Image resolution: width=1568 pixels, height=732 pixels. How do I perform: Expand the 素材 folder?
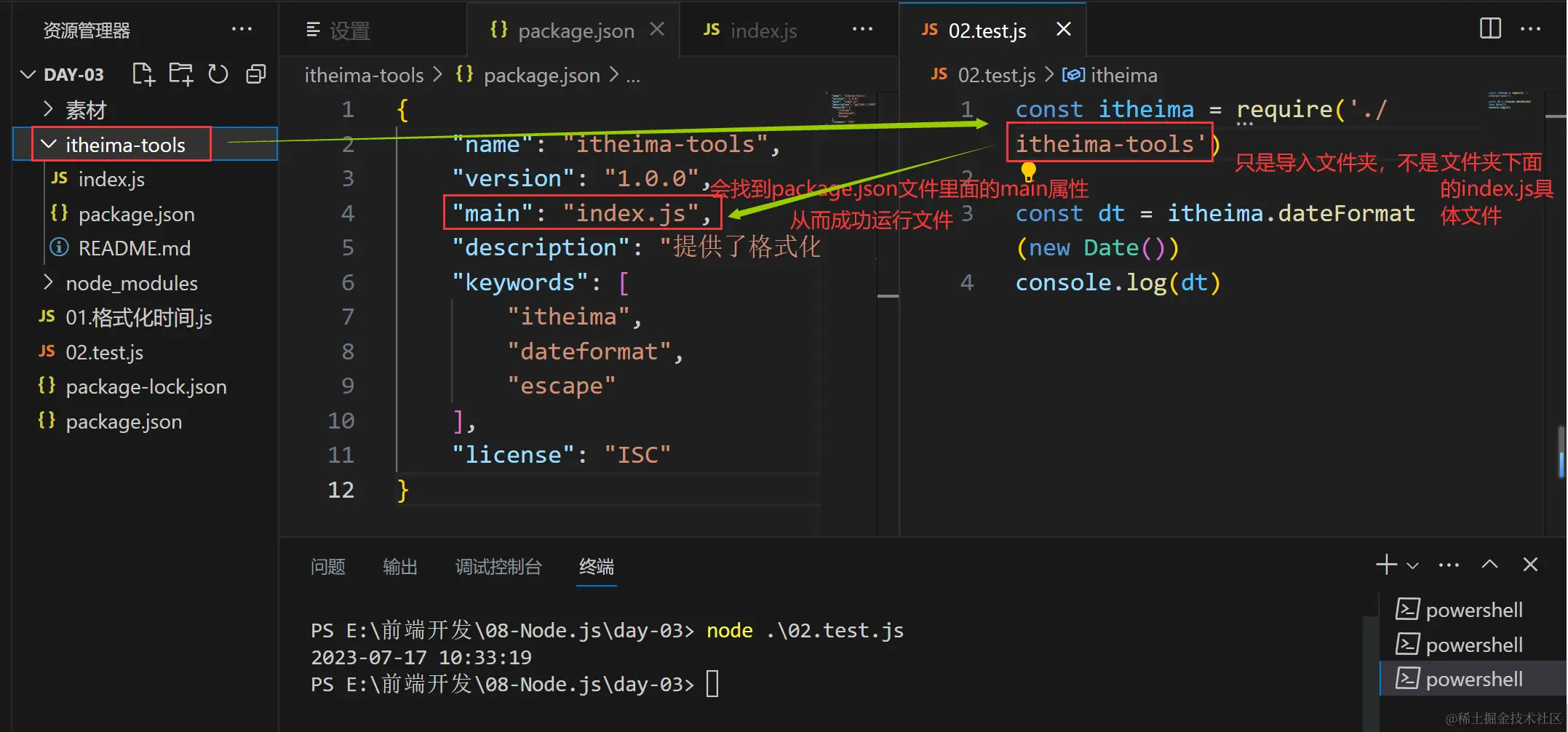point(48,109)
